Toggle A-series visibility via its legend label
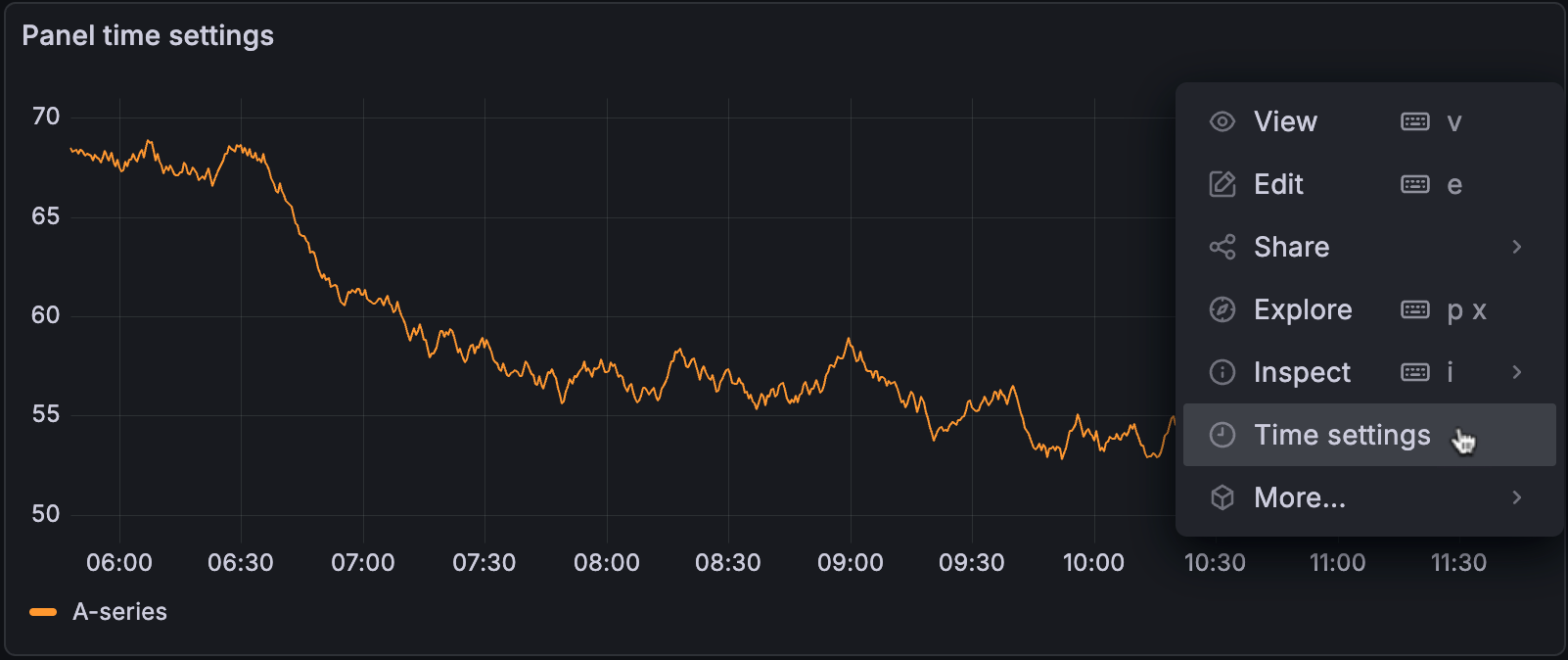The width and height of the screenshot is (1568, 660). (x=119, y=612)
